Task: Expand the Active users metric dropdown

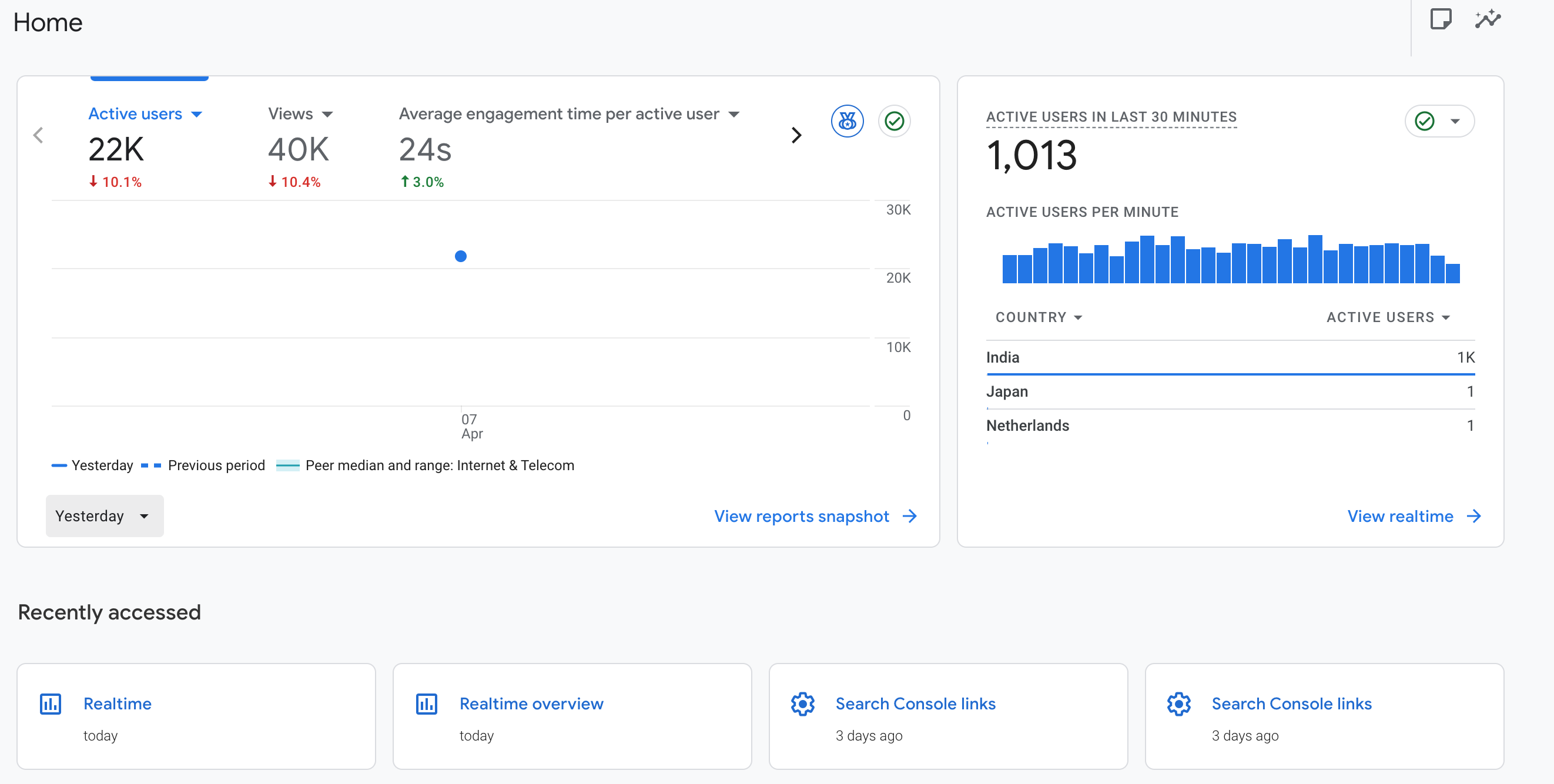Action: [197, 115]
